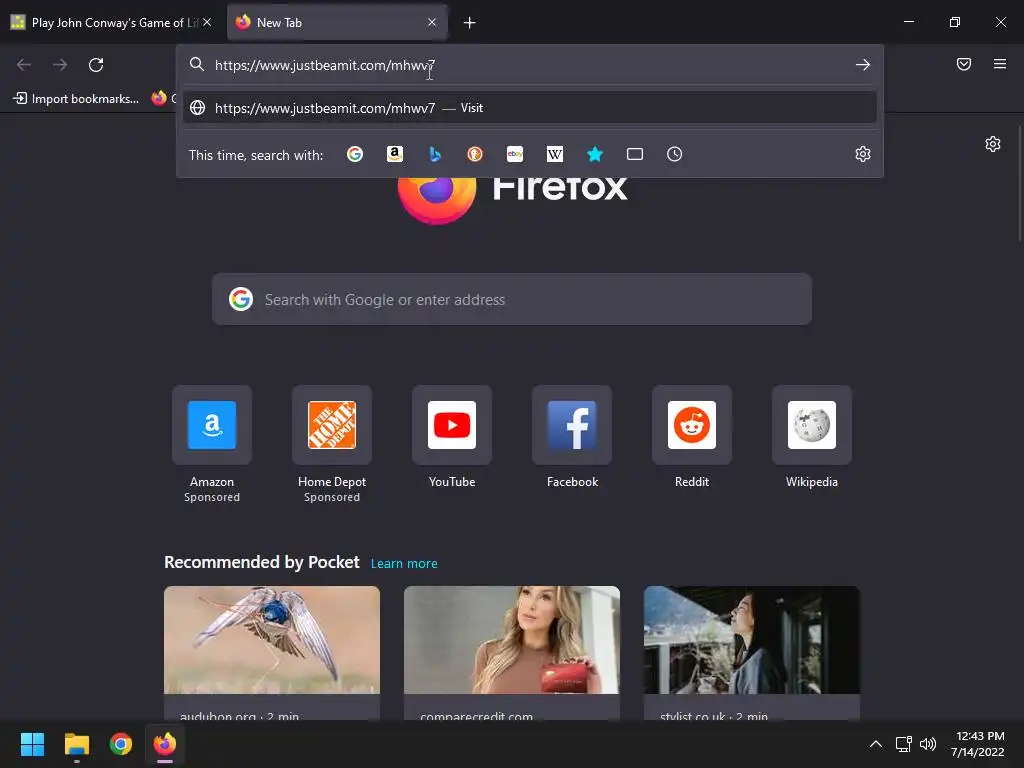Select the New Tab tab

click(x=337, y=22)
